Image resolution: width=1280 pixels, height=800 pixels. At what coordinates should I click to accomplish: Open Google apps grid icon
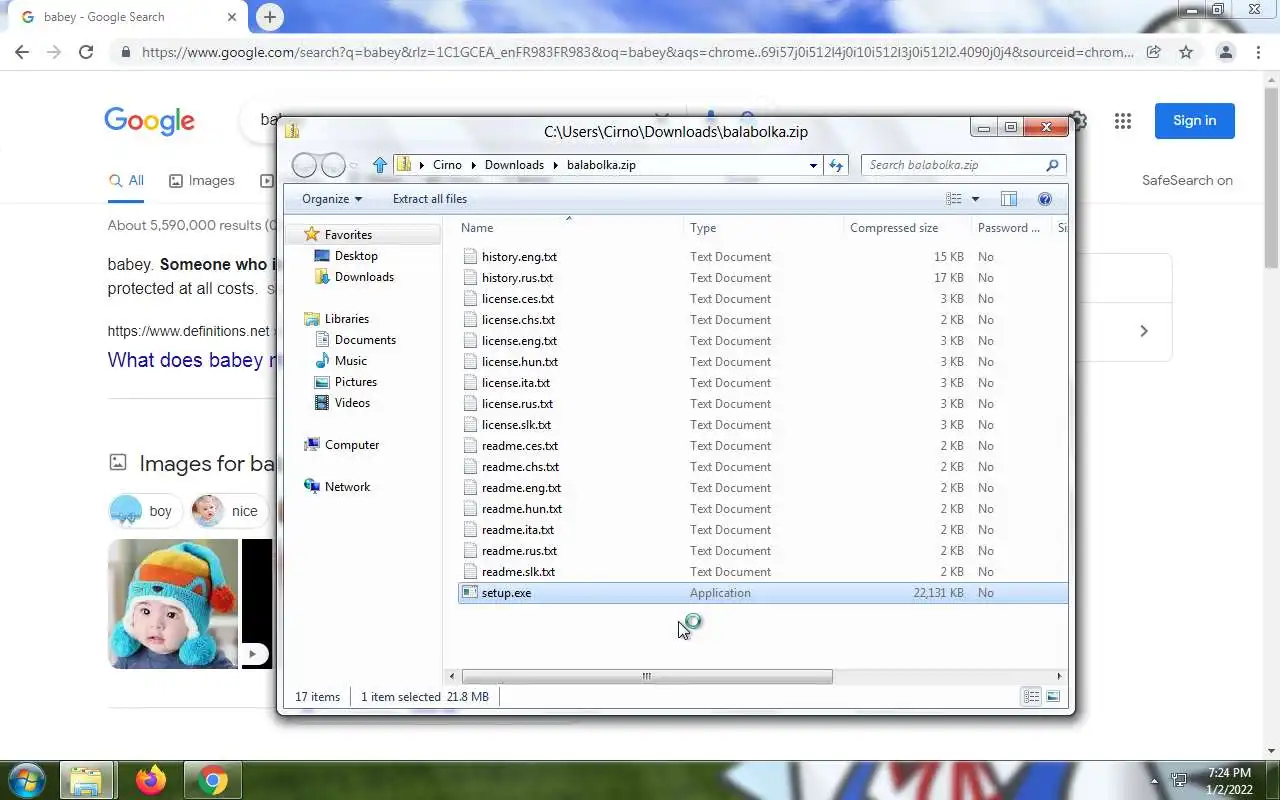click(1123, 121)
